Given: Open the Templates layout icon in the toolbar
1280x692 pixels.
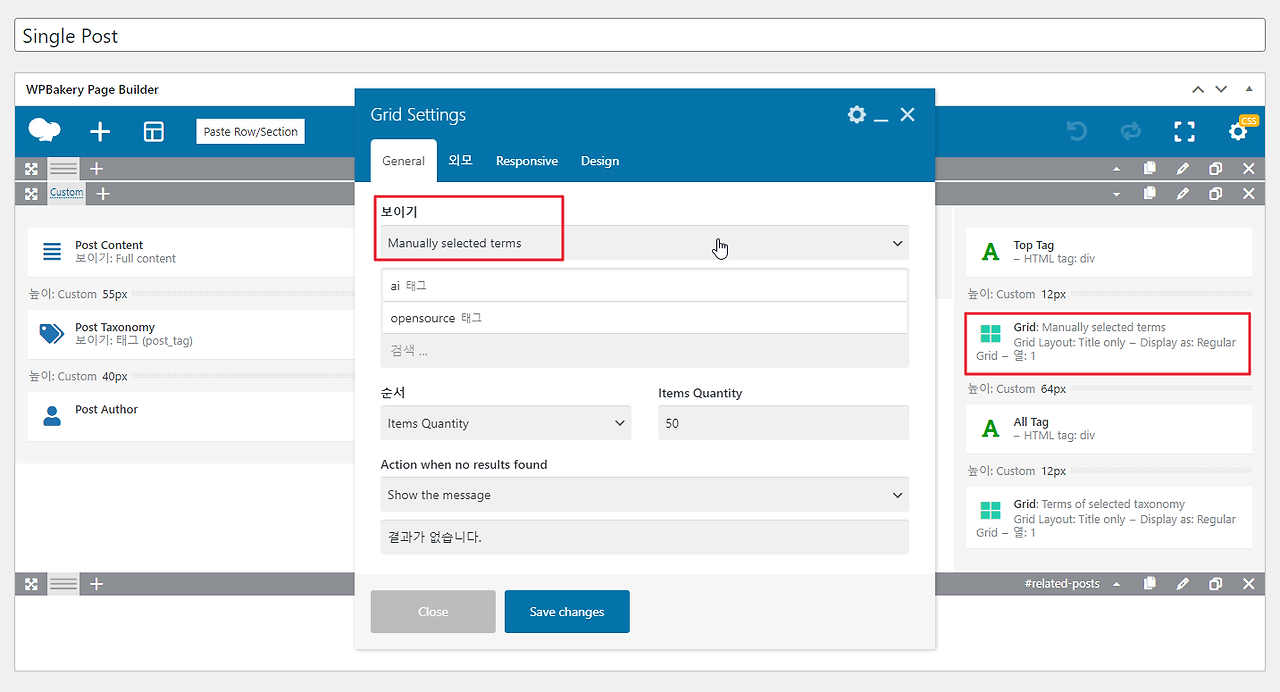Looking at the screenshot, I should [x=154, y=132].
